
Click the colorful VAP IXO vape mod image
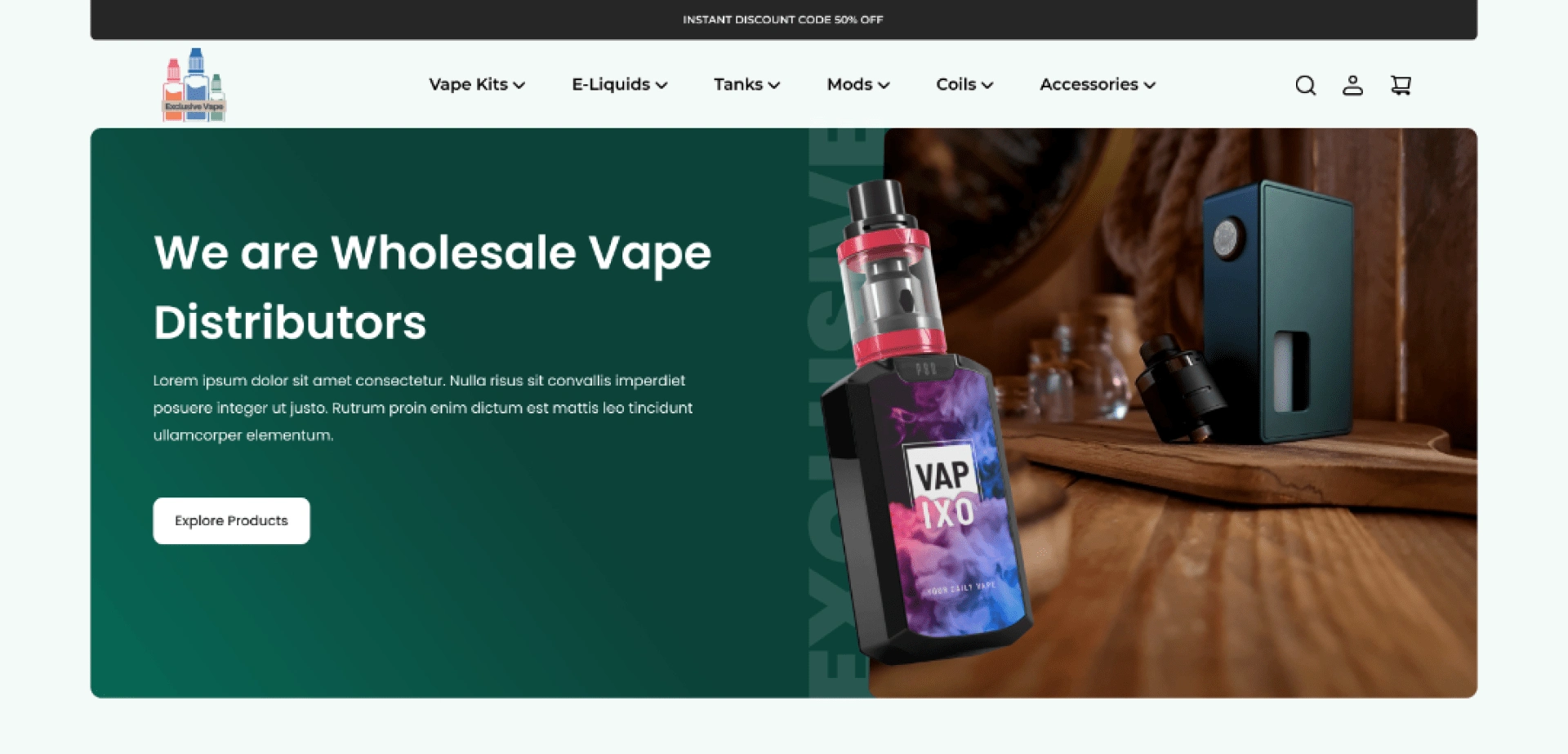coord(927,421)
